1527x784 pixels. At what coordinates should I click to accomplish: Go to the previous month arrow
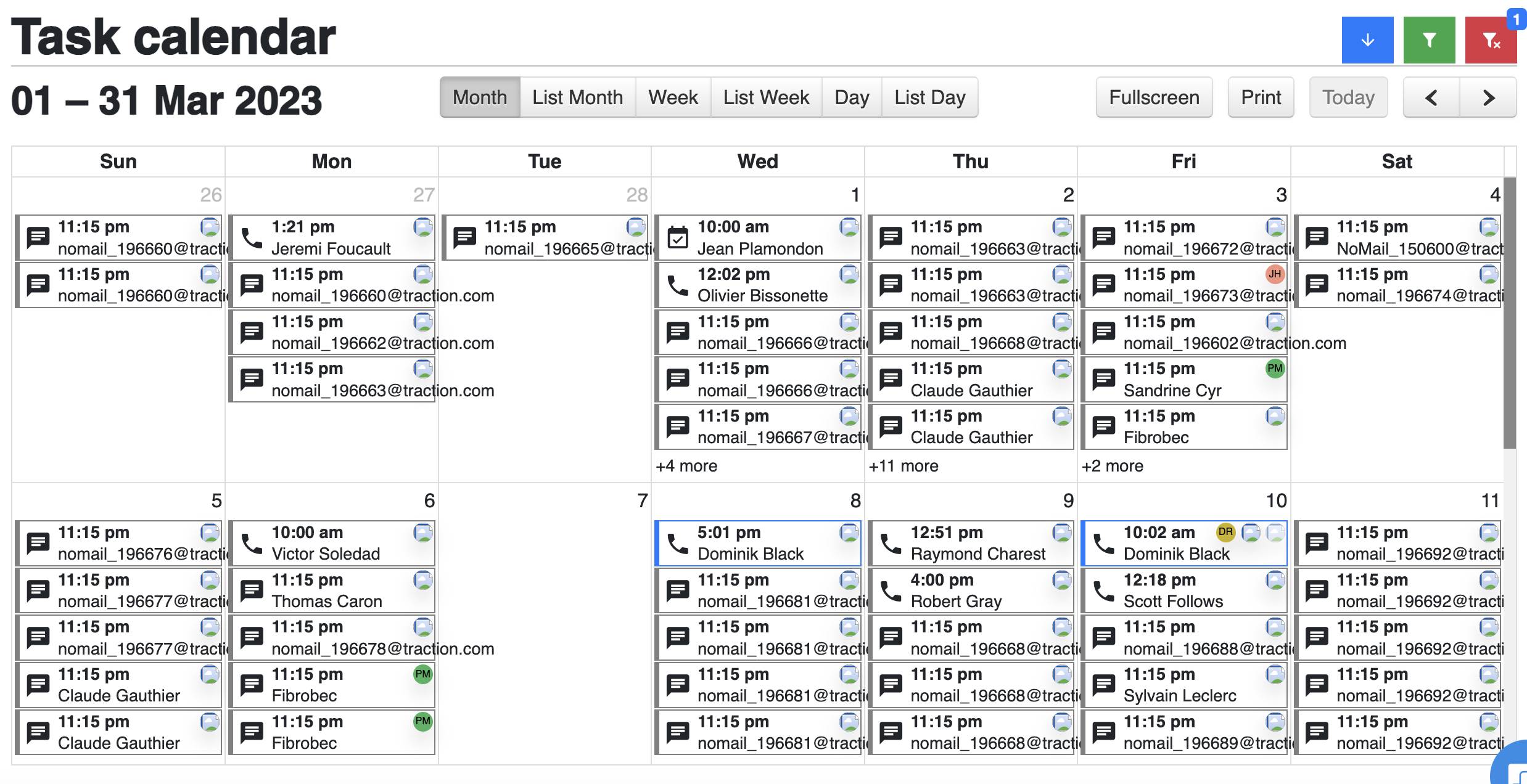point(1431,97)
